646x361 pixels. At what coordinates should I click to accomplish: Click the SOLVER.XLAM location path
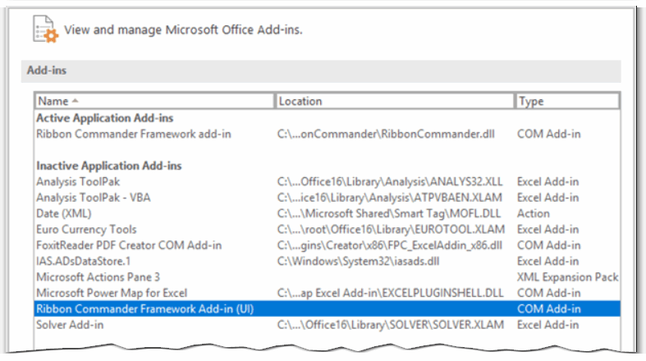tap(390, 325)
